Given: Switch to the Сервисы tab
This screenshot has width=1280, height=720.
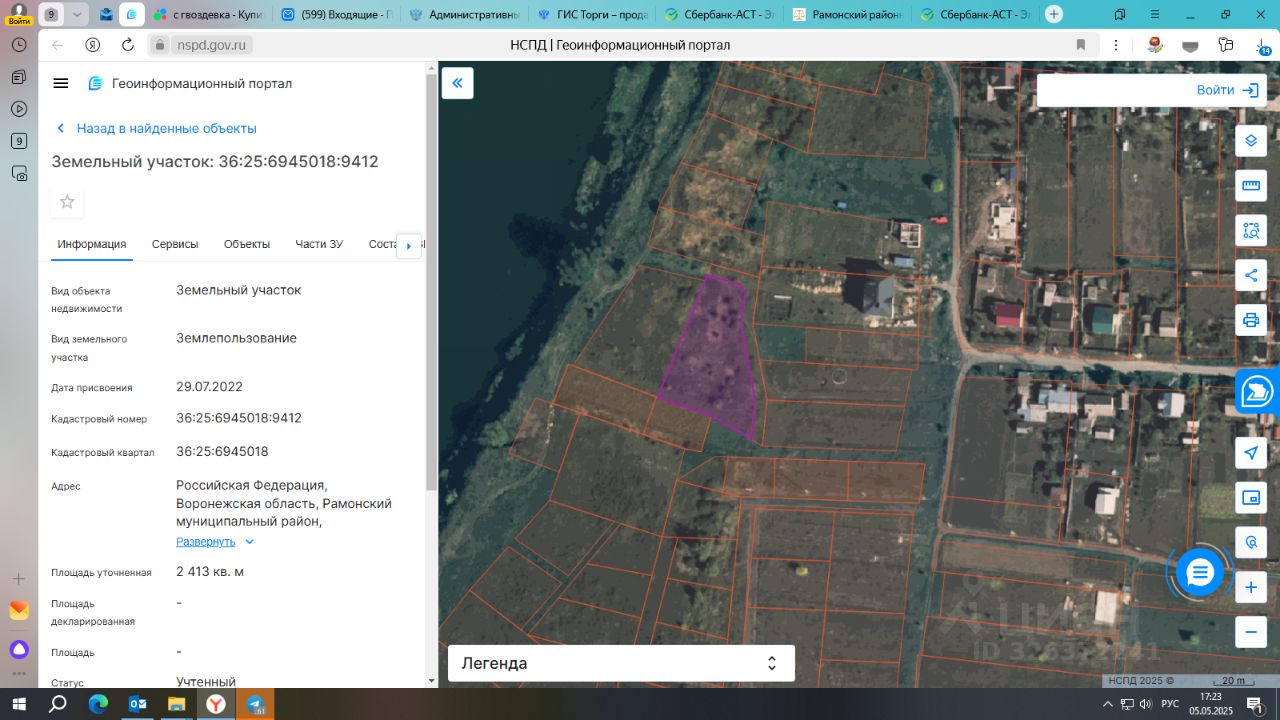Looking at the screenshot, I should point(175,244).
